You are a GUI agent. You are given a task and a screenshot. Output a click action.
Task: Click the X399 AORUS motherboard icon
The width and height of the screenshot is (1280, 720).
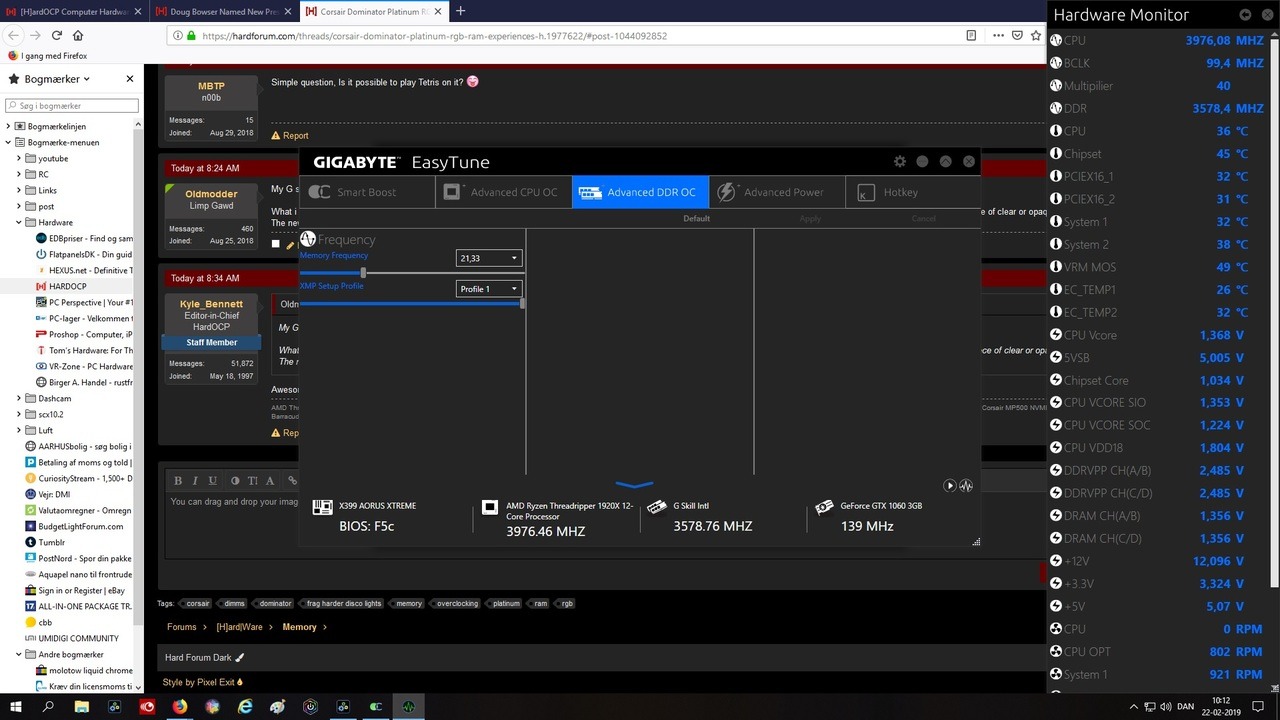tap(322, 508)
